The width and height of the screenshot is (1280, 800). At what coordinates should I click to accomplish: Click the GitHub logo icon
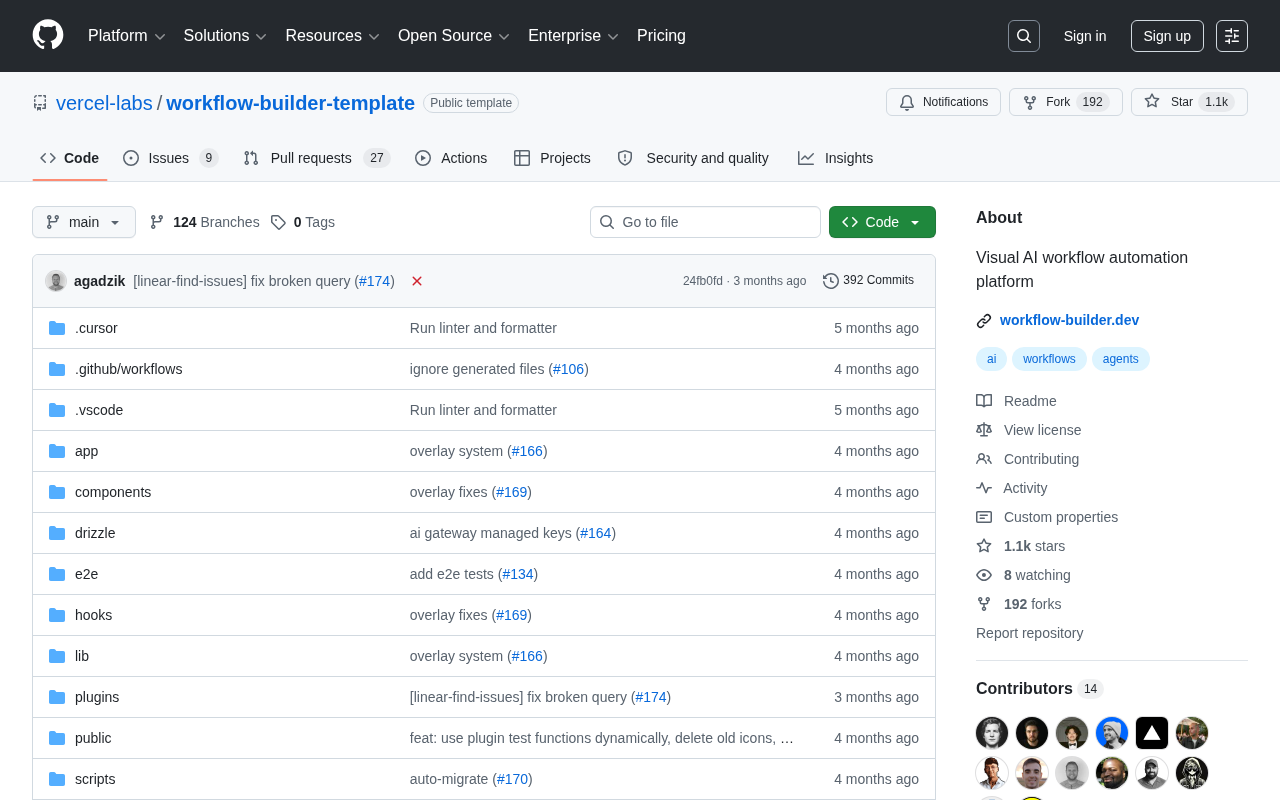click(x=48, y=35)
